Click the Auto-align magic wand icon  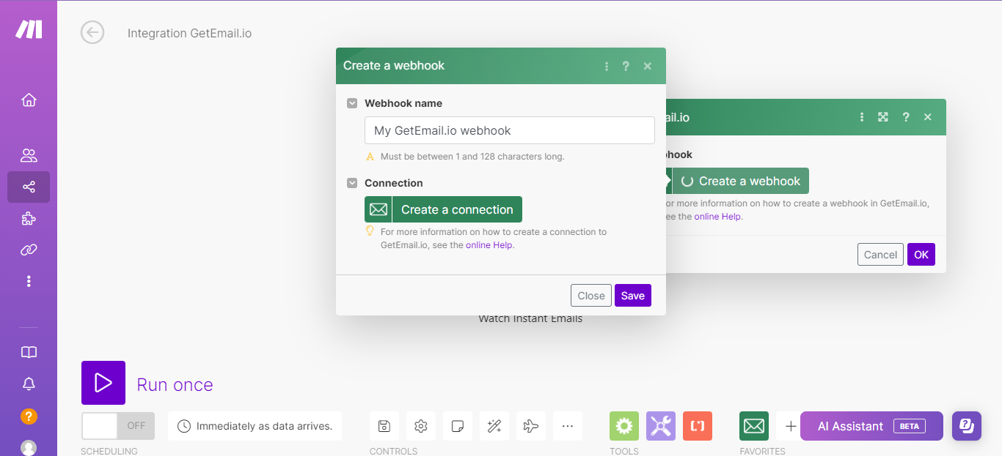click(x=494, y=426)
